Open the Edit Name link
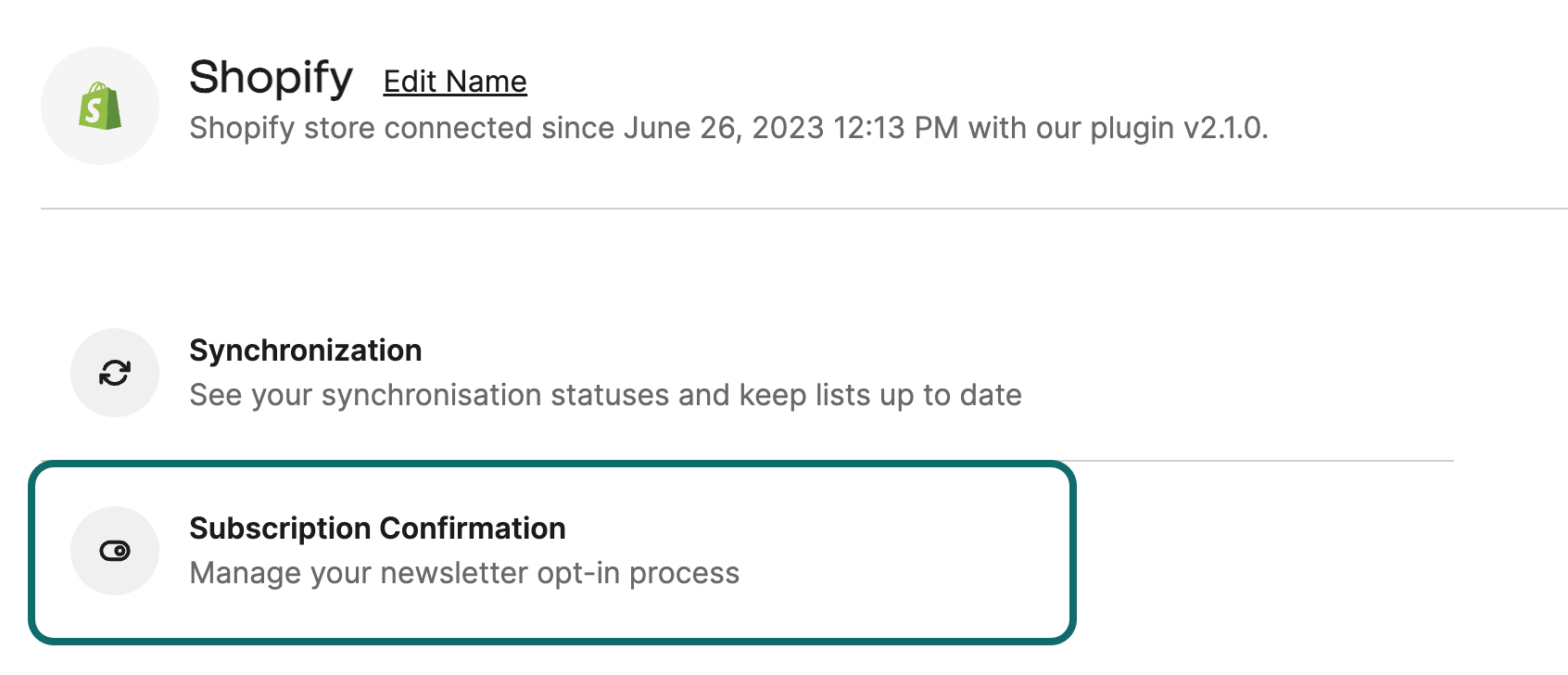1568x675 pixels. coord(455,82)
